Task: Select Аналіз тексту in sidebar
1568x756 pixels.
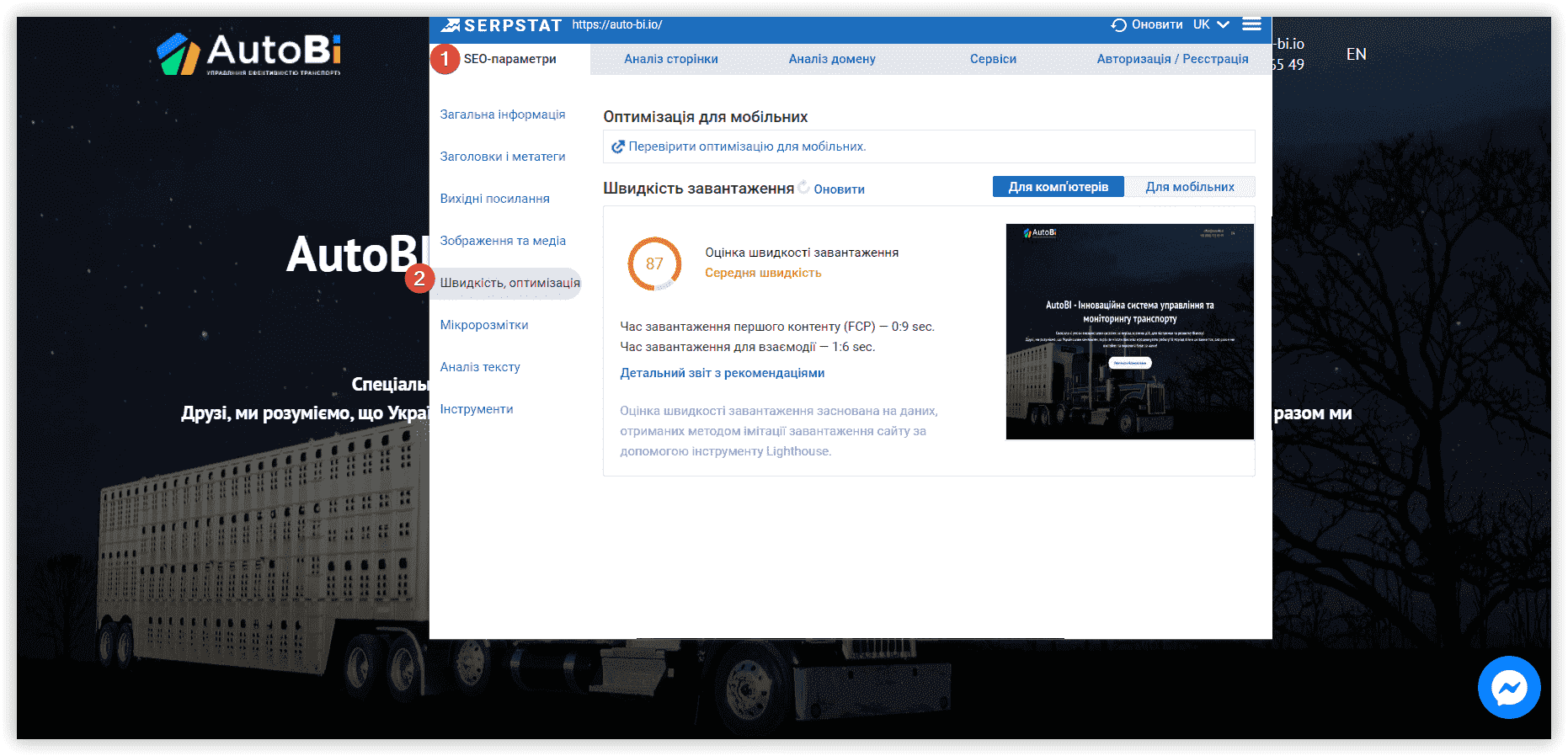Action: click(x=480, y=367)
